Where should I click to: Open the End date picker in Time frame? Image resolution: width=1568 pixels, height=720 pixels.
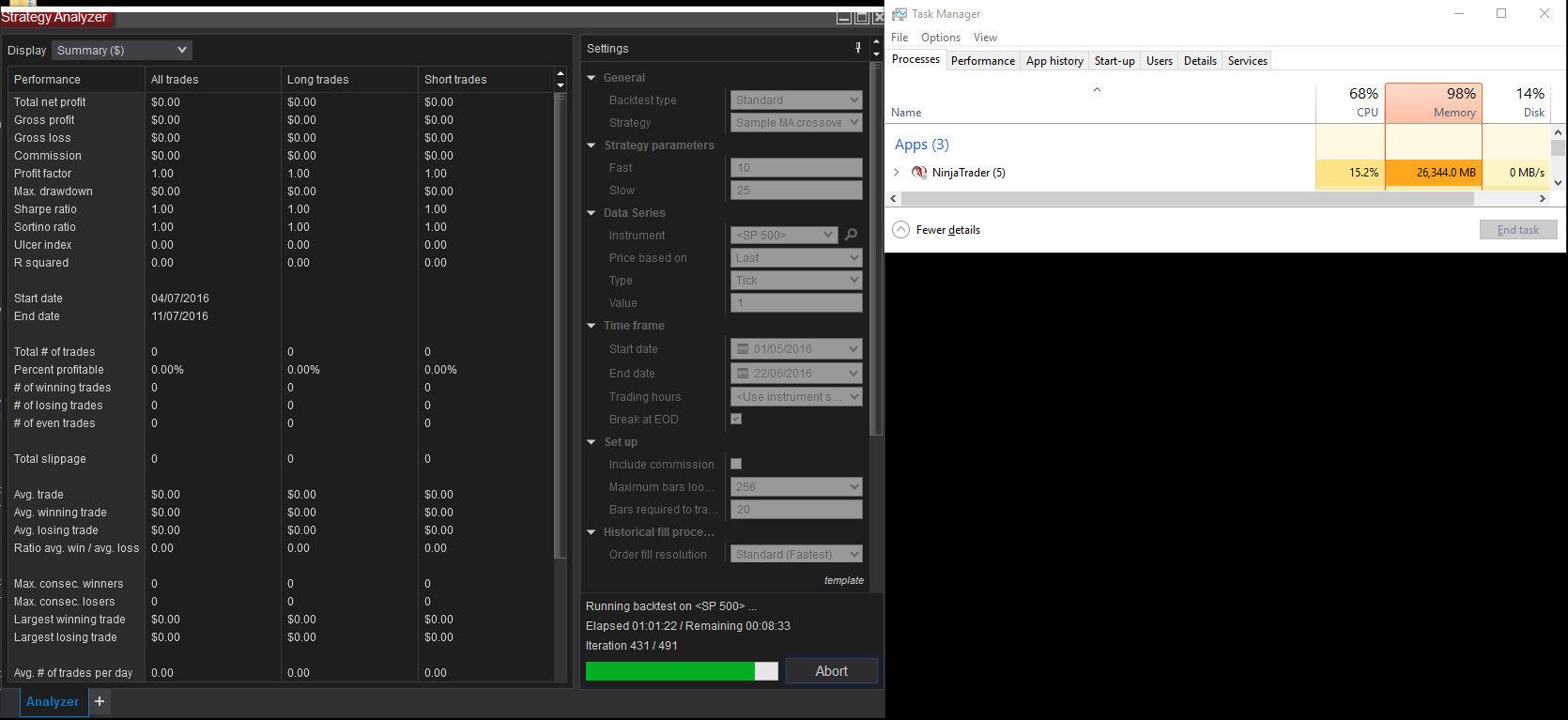coord(796,374)
